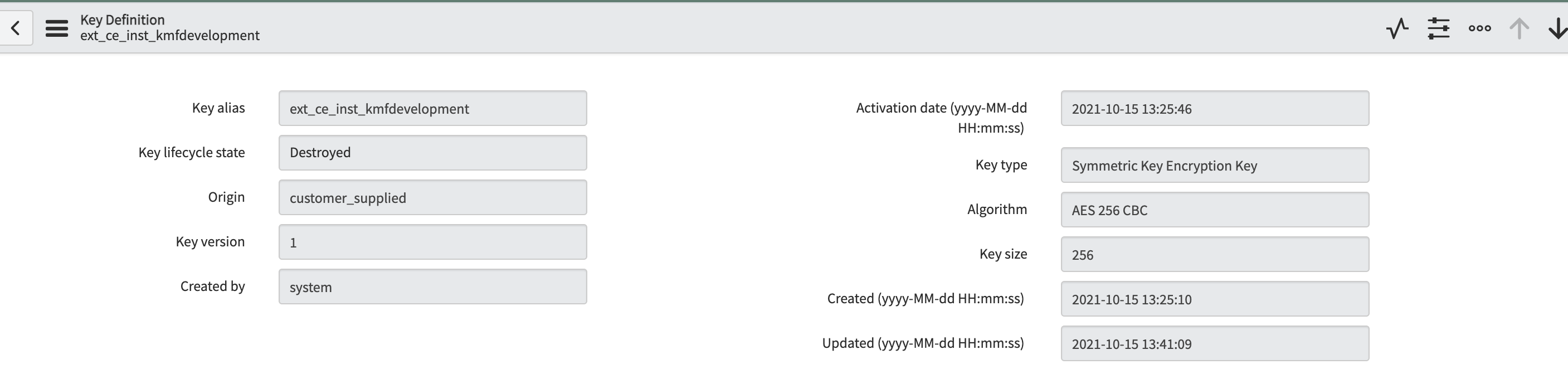Click the Key lifecycle state field
The image size is (1568, 369).
click(433, 153)
